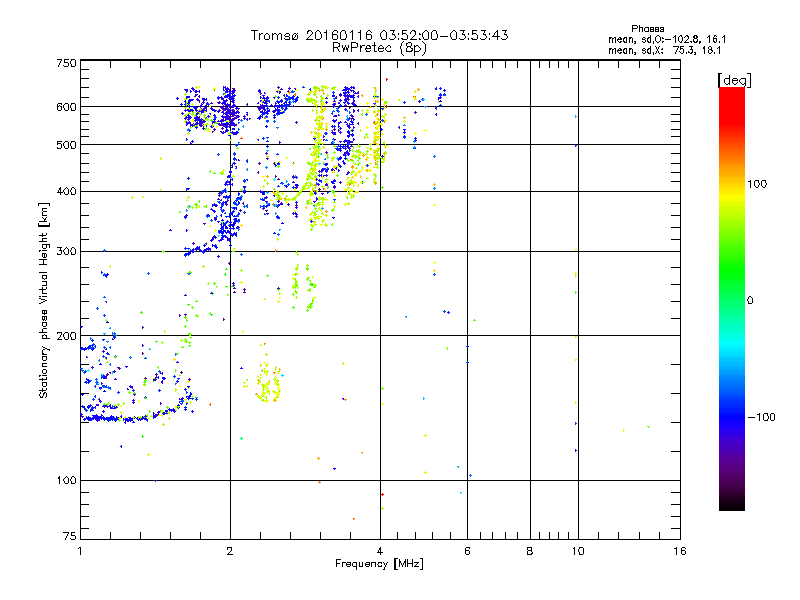Screen dimensions: 800x600
Task: Click the '[deg]' colorbar unit label
Action: coord(734,80)
